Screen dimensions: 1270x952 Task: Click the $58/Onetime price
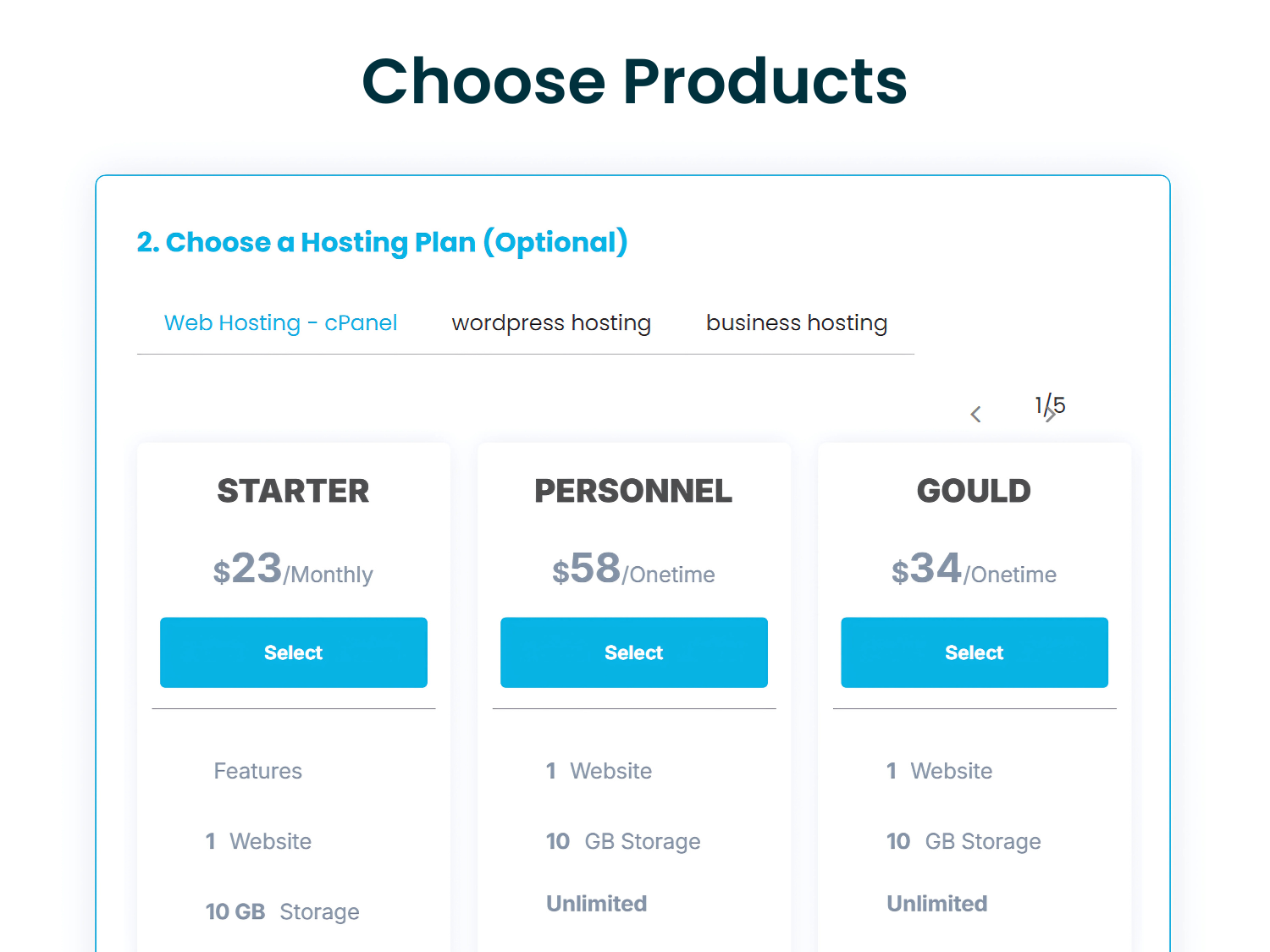633,569
